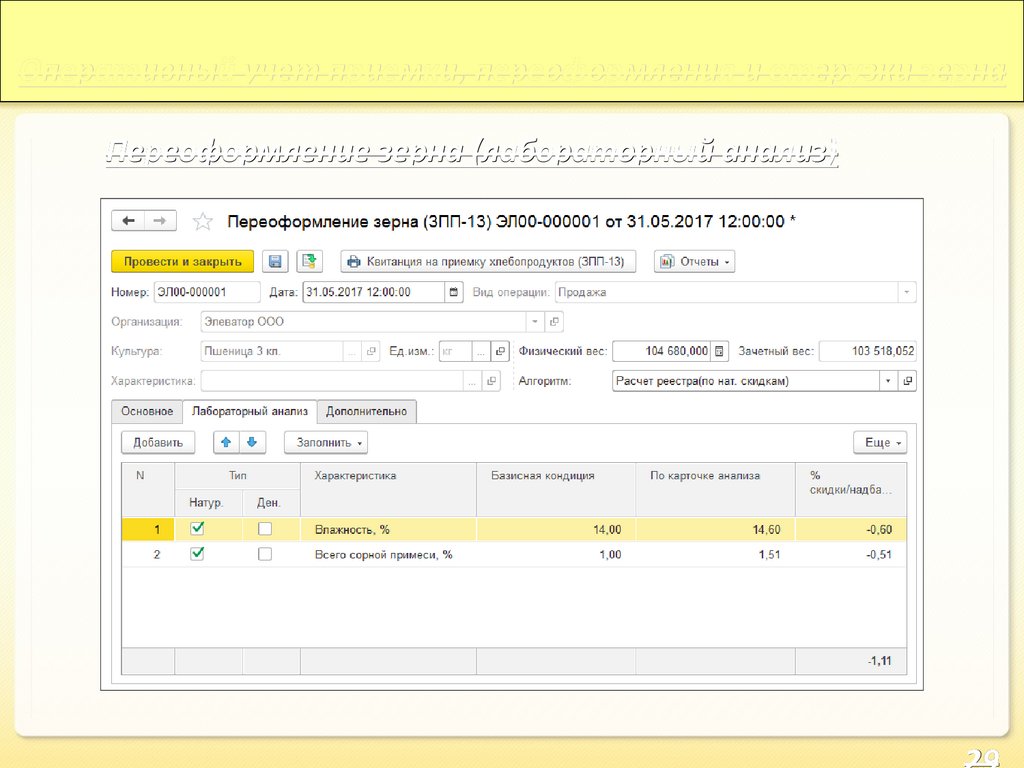Click the save diskette icon
The image size is (1024, 768).
275,261
